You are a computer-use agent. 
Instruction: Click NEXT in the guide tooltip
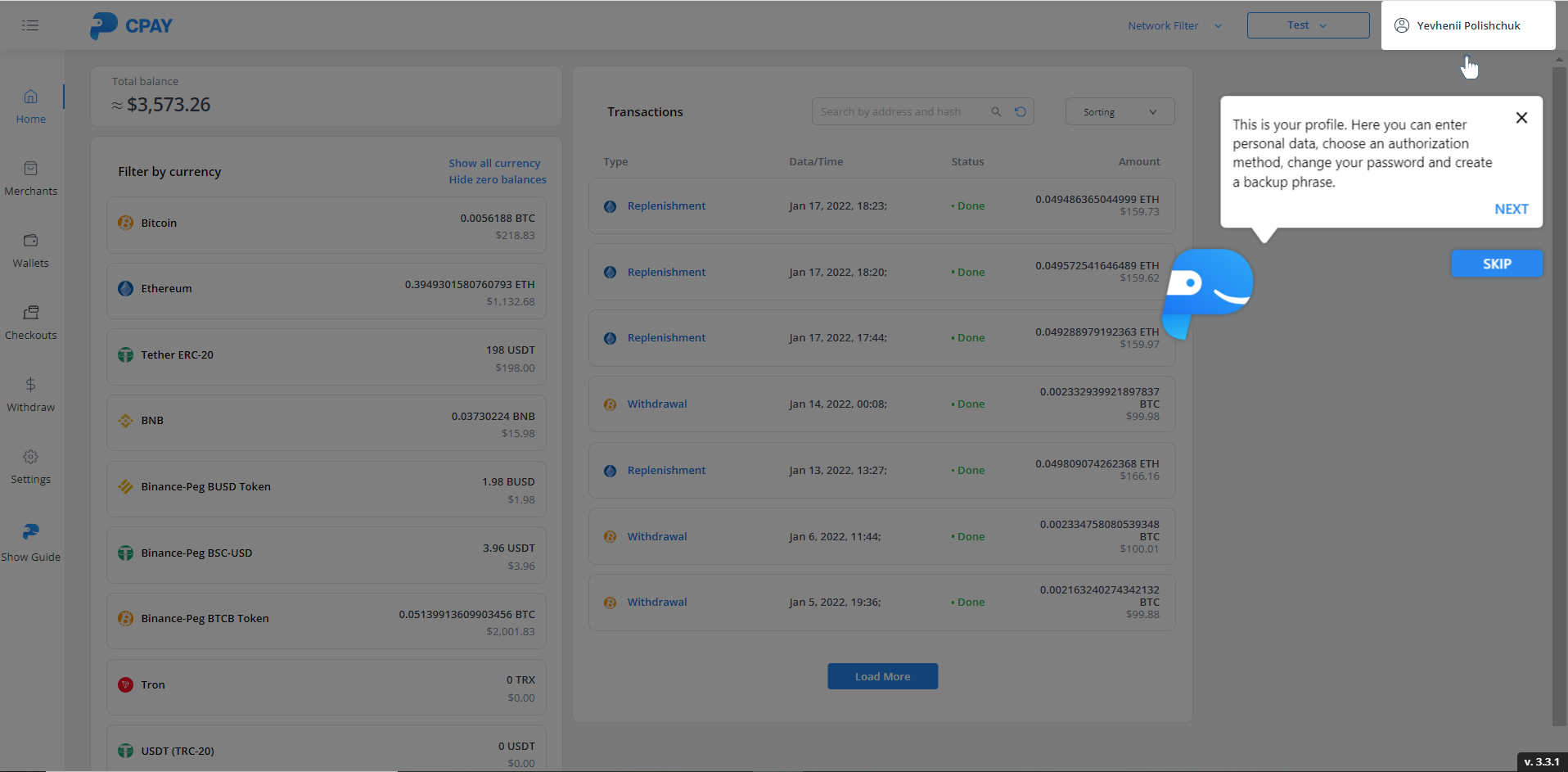pos(1511,210)
